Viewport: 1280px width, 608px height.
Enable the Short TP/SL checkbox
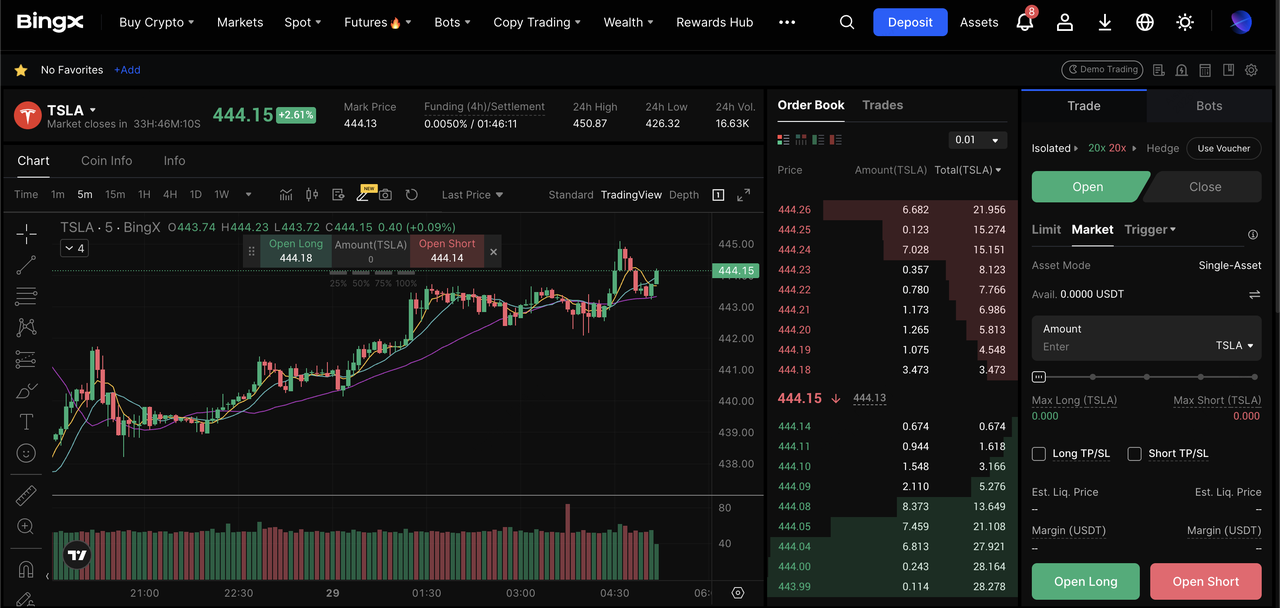point(1134,454)
